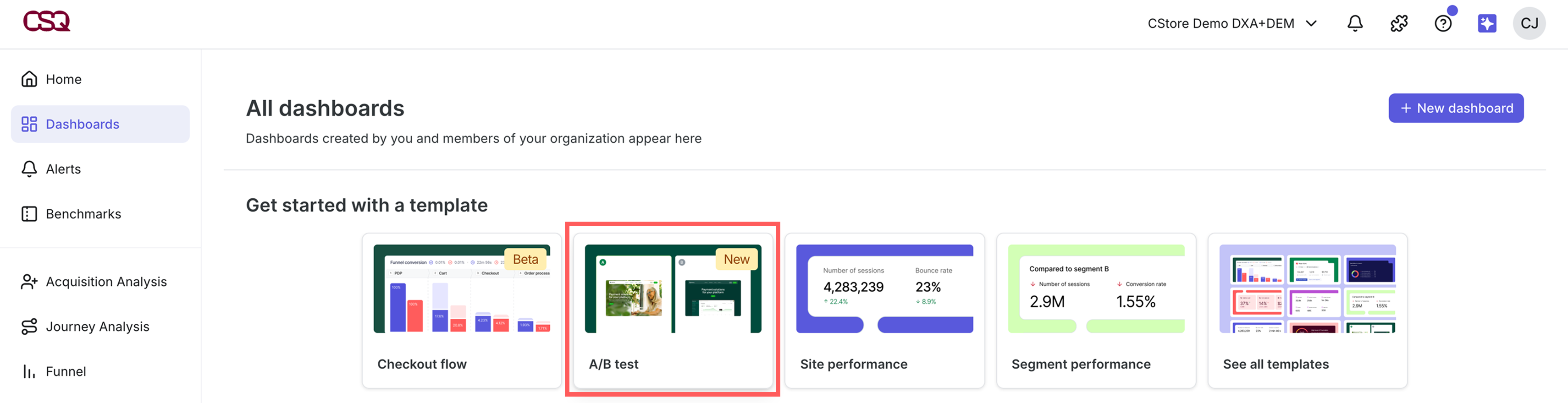Open the integrations puzzle icon
Image resolution: width=1568 pixels, height=403 pixels.
point(1399,23)
